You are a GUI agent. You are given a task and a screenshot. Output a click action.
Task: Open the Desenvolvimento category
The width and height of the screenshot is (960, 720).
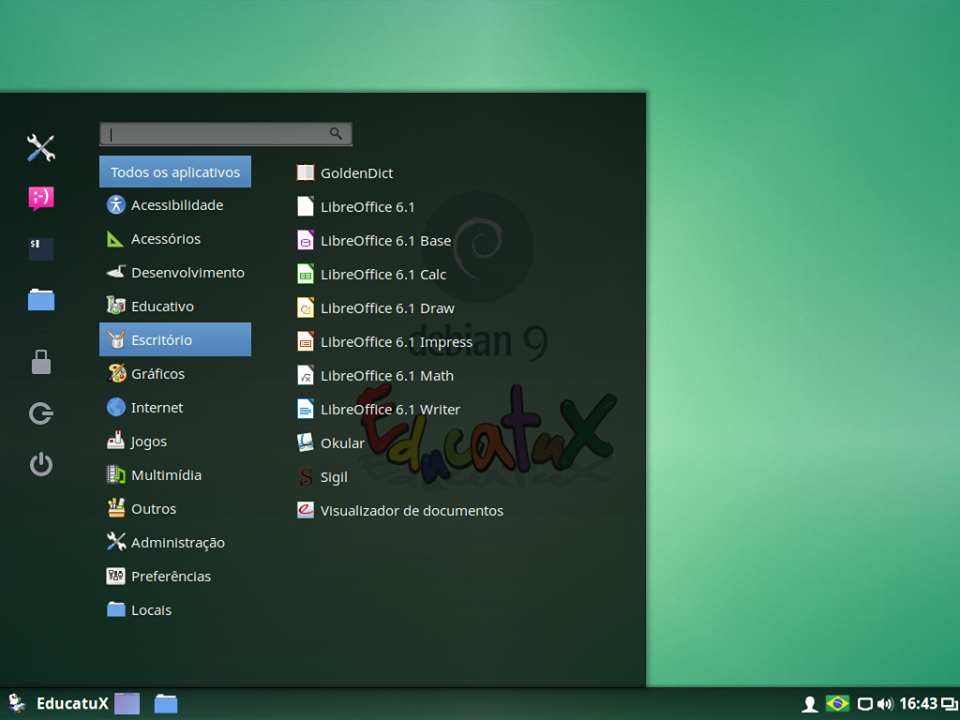coord(175,272)
